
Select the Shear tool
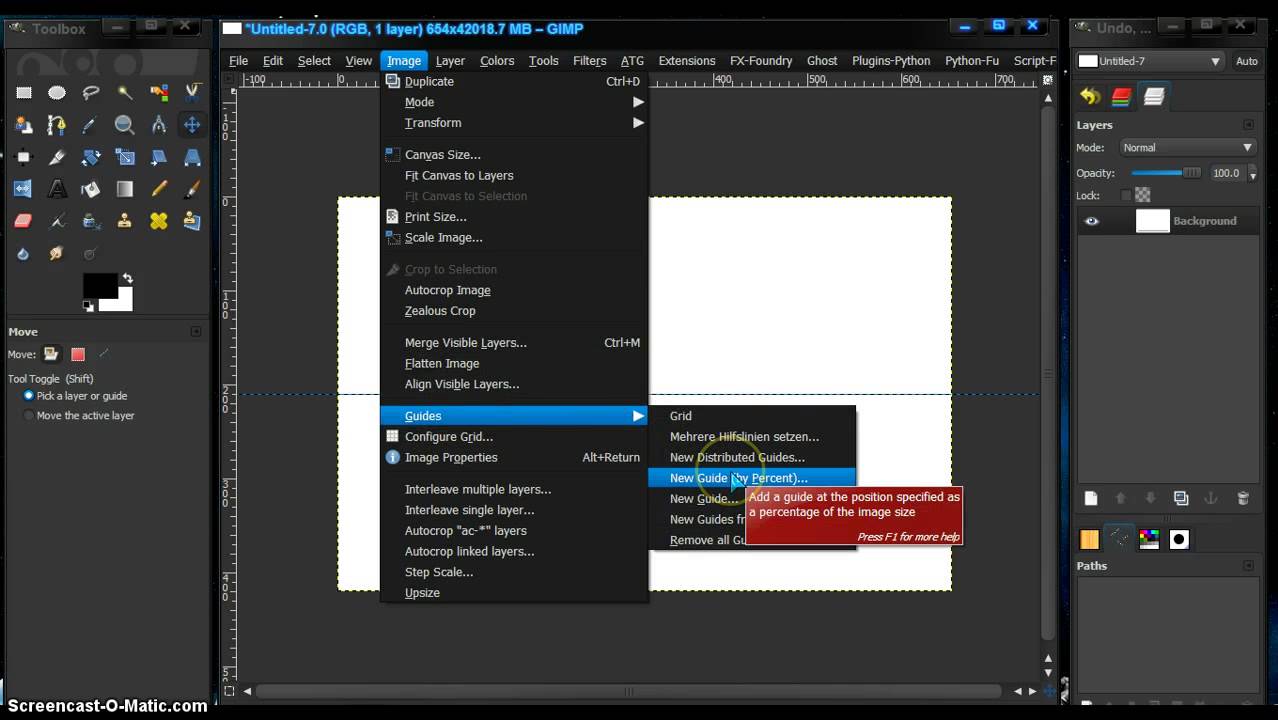(159, 157)
